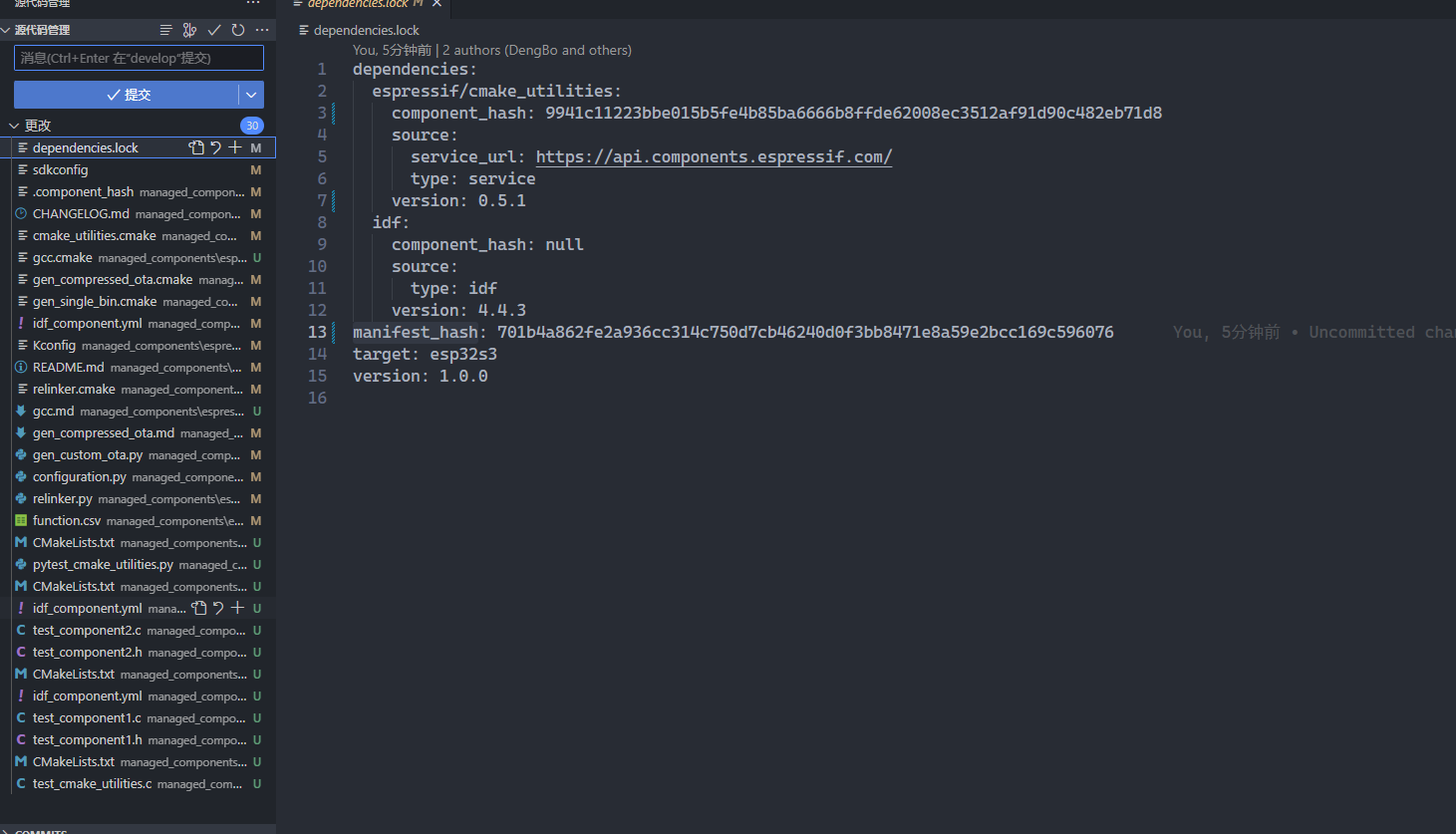
Task: Open the branch graph icon in source control header
Action: point(189,30)
